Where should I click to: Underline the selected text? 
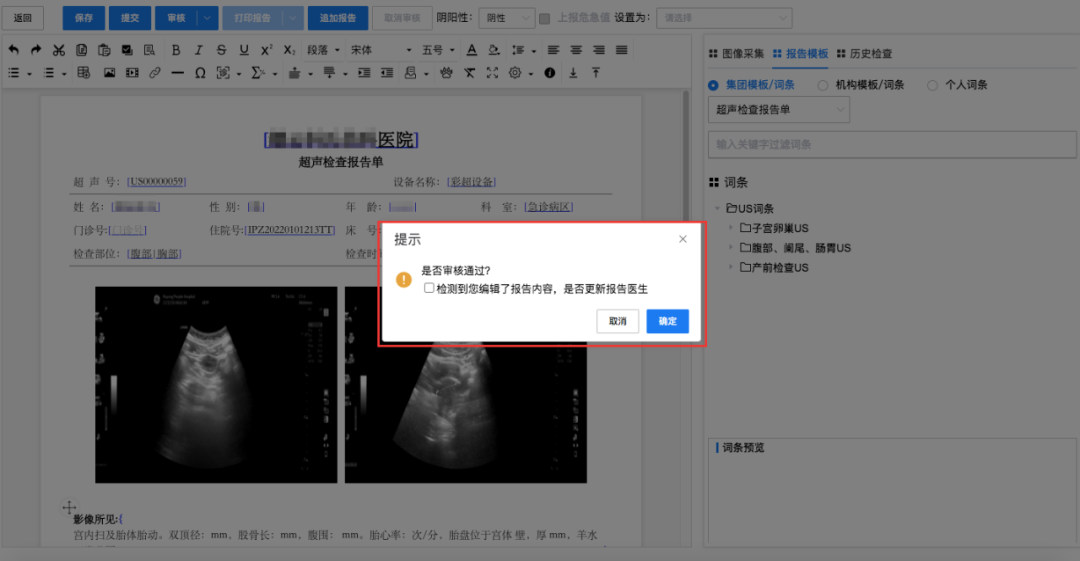click(x=244, y=50)
